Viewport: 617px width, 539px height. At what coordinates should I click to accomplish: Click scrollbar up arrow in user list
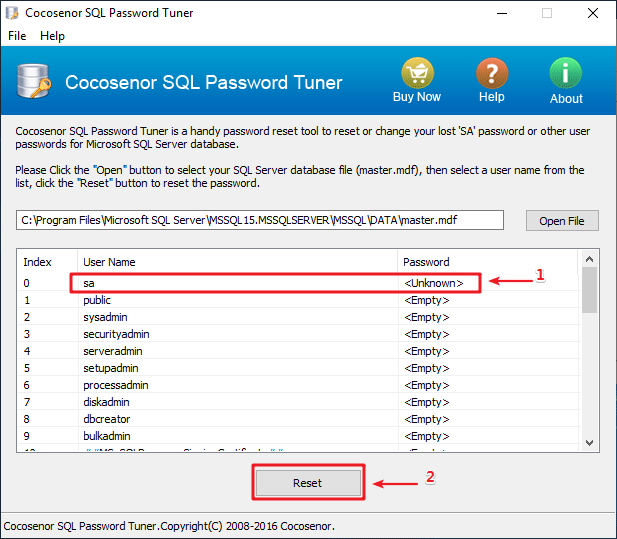click(589, 259)
